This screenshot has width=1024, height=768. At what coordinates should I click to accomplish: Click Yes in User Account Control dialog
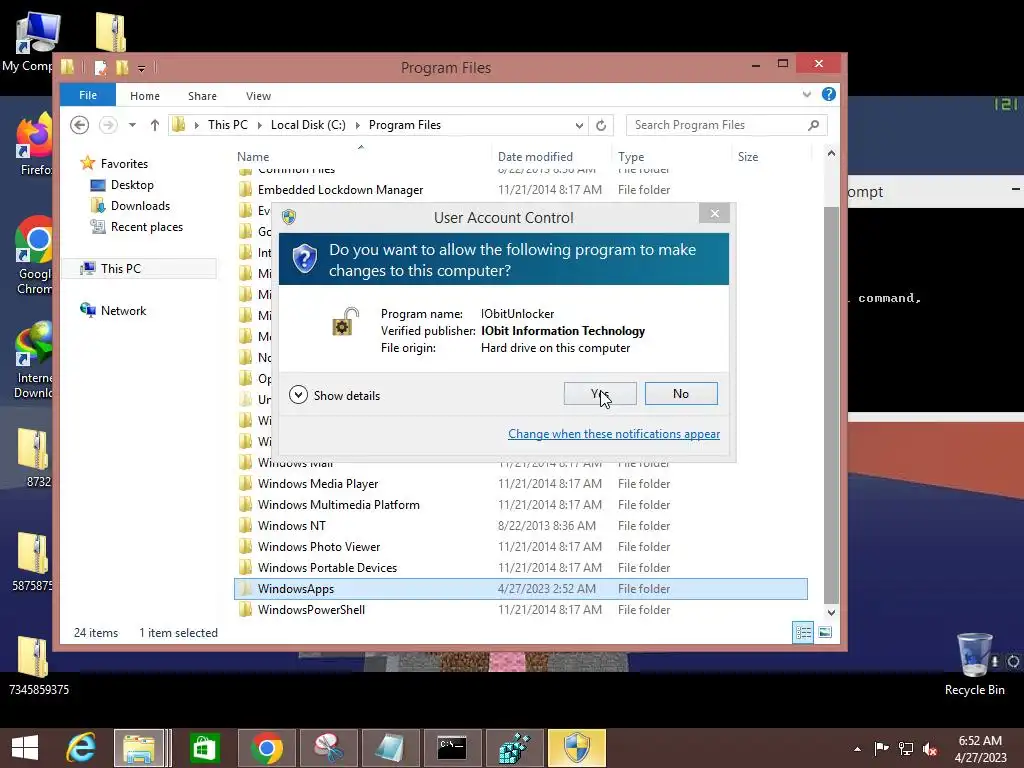tap(600, 394)
